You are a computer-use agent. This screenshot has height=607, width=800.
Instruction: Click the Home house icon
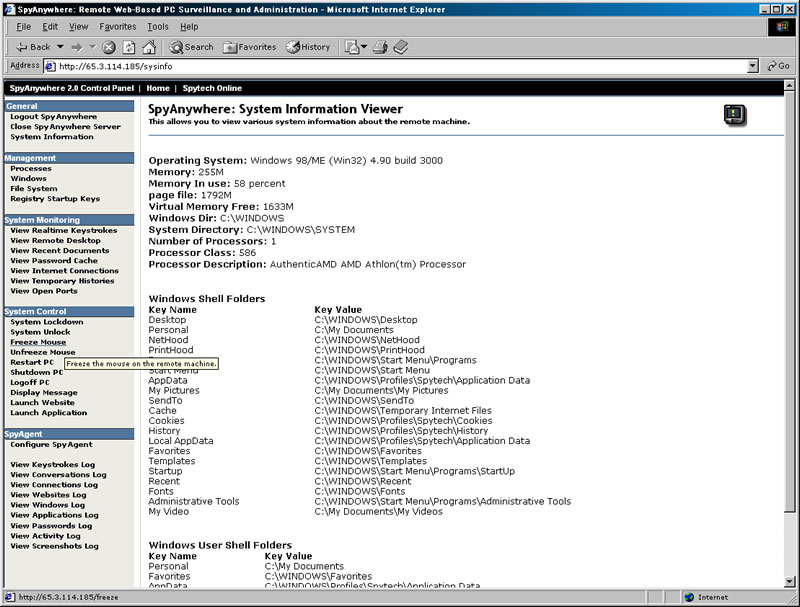(x=148, y=47)
